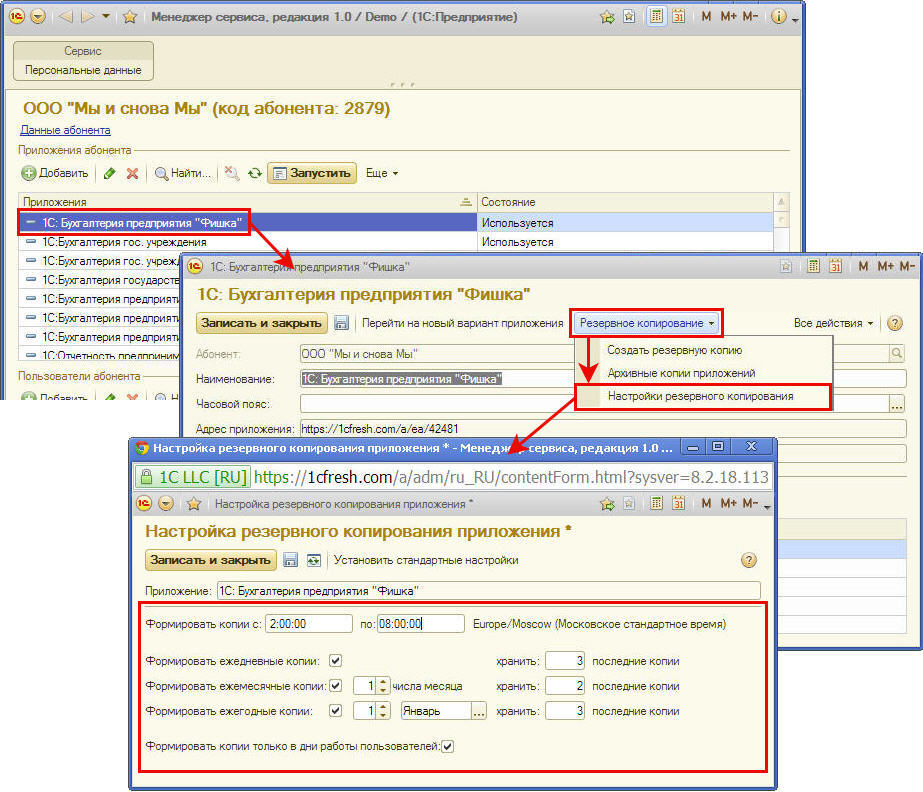
Task: Click the M+ memory button in the main window title bar
Action: [728, 16]
